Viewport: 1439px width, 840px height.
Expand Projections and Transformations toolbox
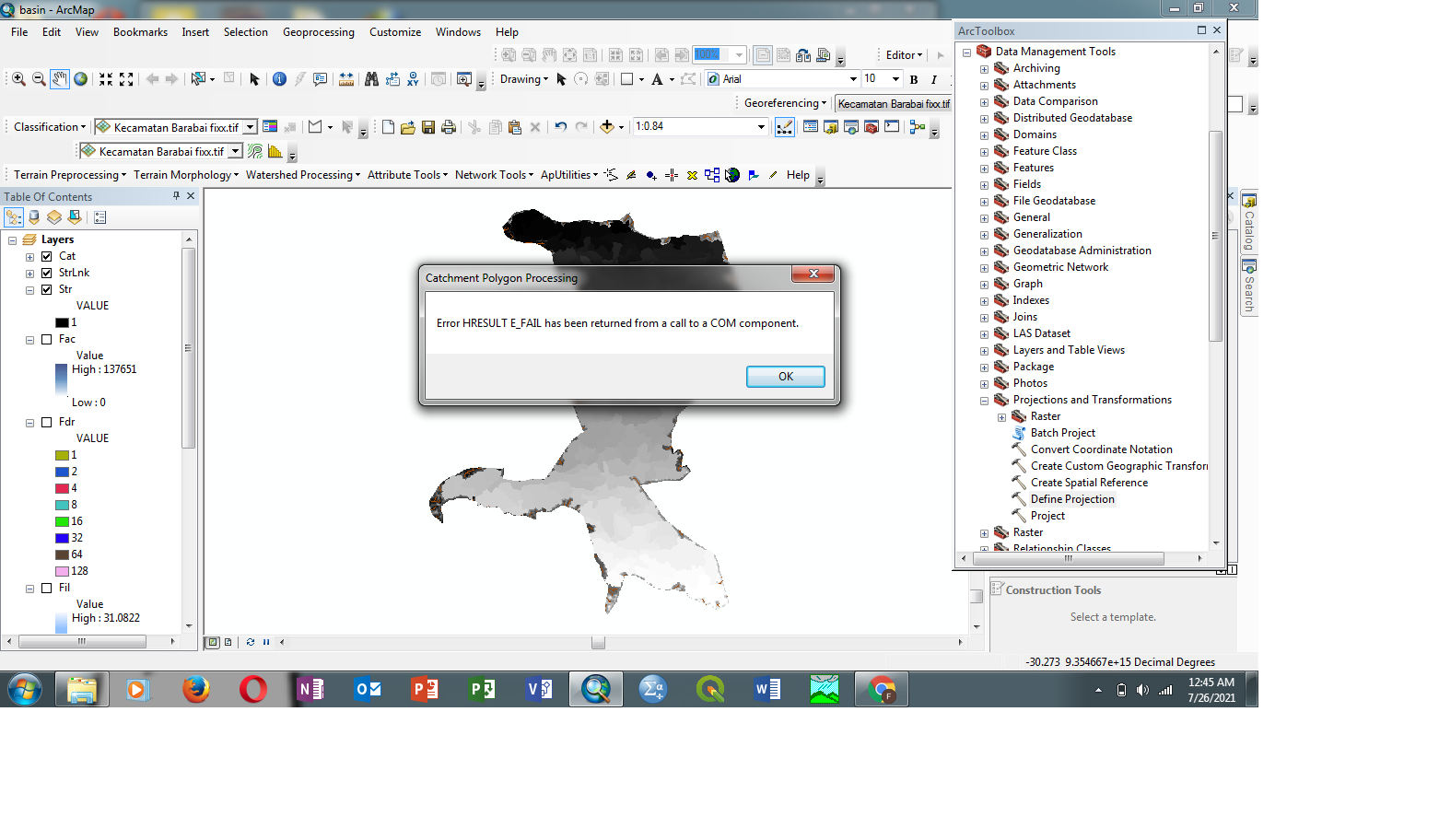click(x=984, y=399)
